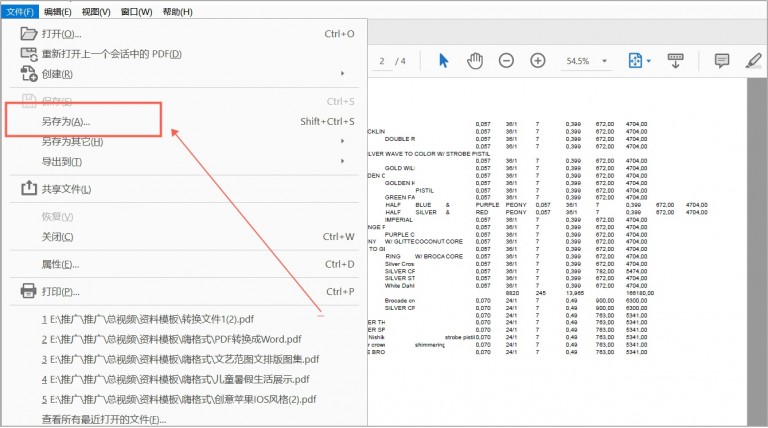Click the zoom out minus icon

point(506,61)
